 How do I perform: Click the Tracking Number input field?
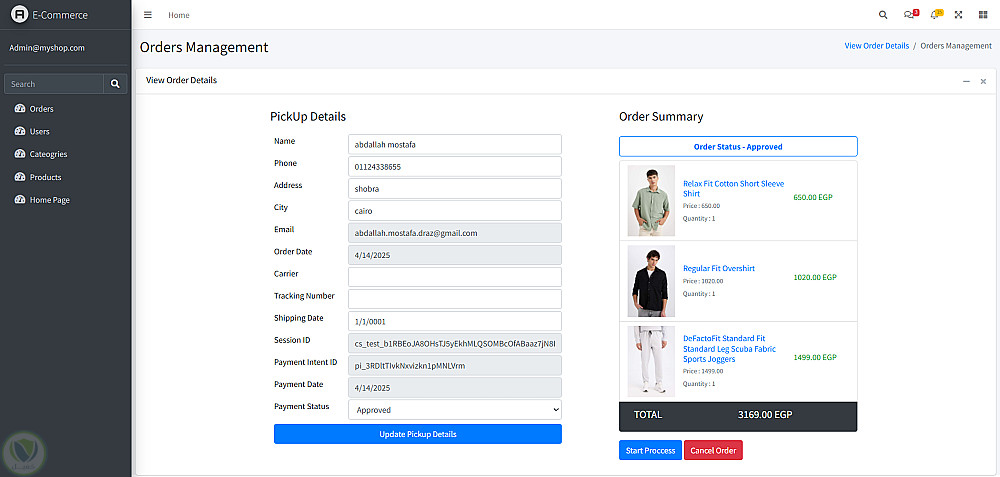click(x=455, y=299)
